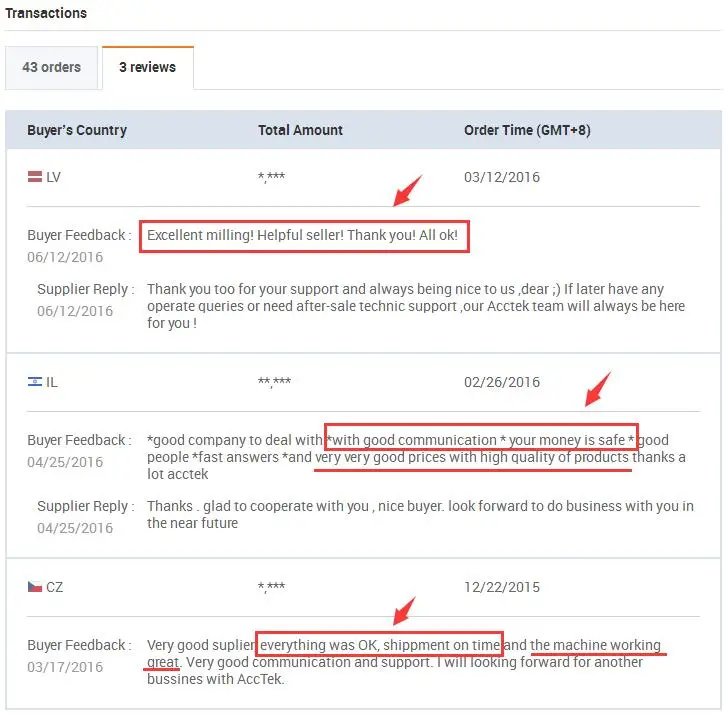
Task: Click the Latvia flag icon beside LV
Action: [x=35, y=177]
